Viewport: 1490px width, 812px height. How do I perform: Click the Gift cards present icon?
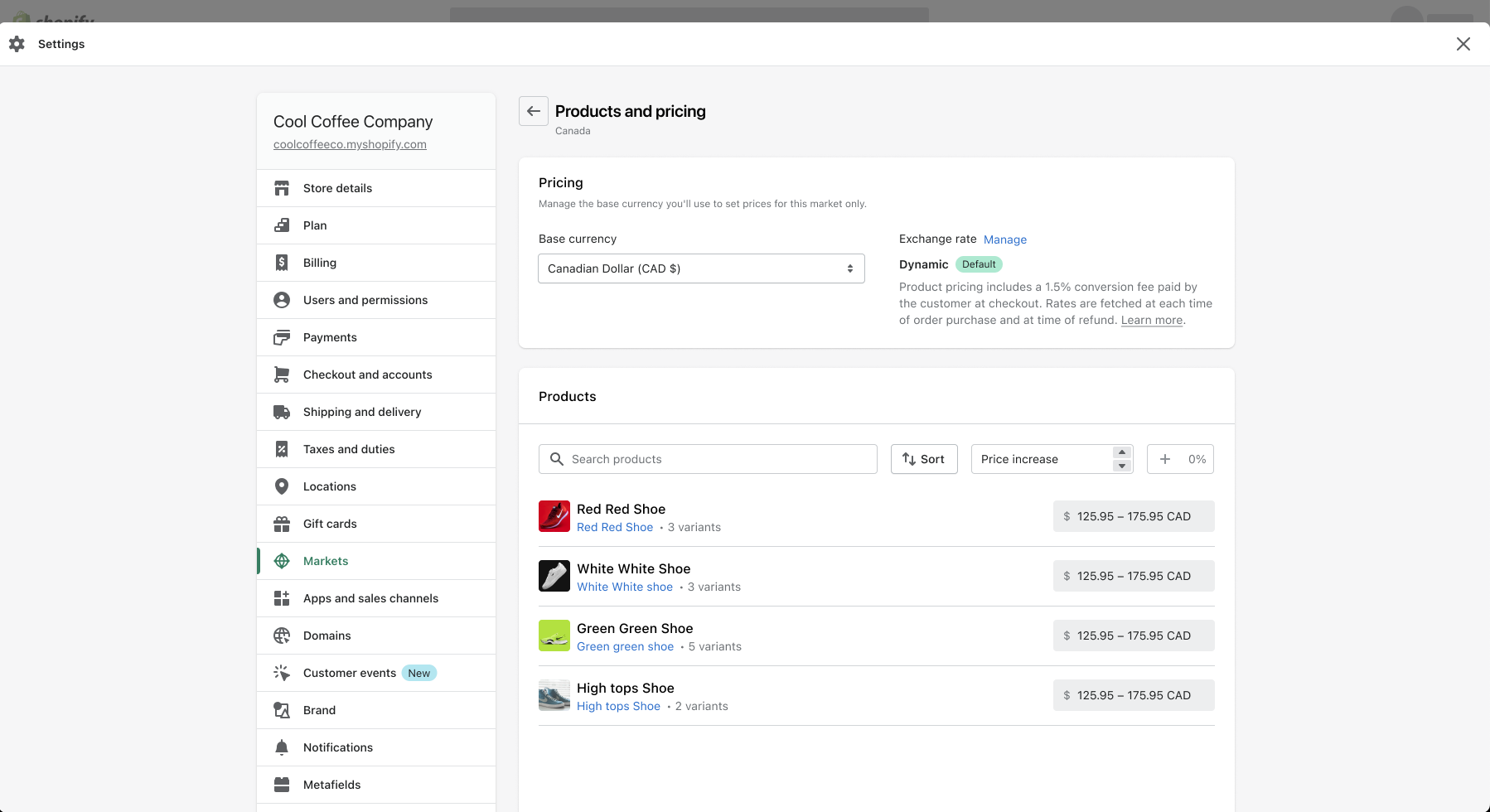[x=282, y=524]
